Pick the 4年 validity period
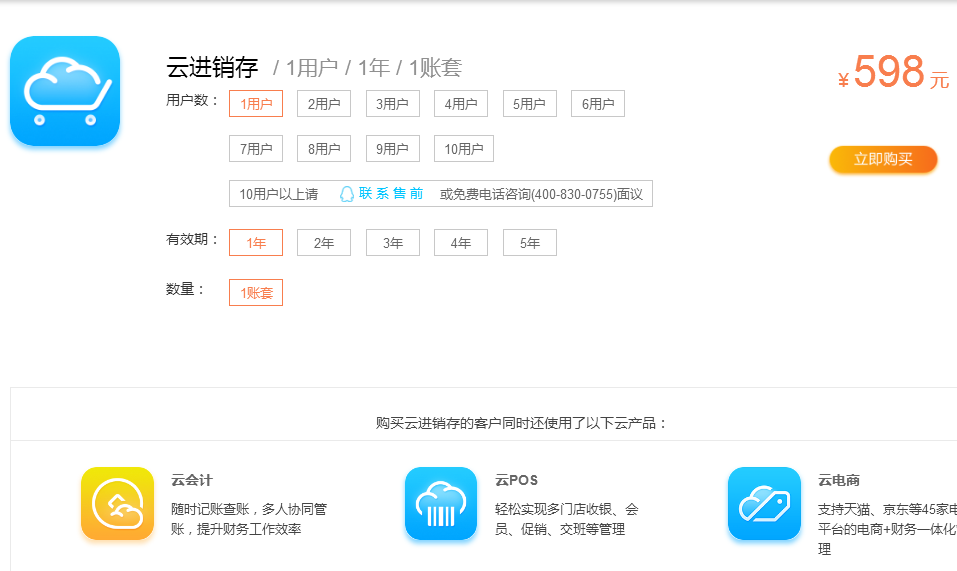This screenshot has height=571, width=957. (461, 243)
